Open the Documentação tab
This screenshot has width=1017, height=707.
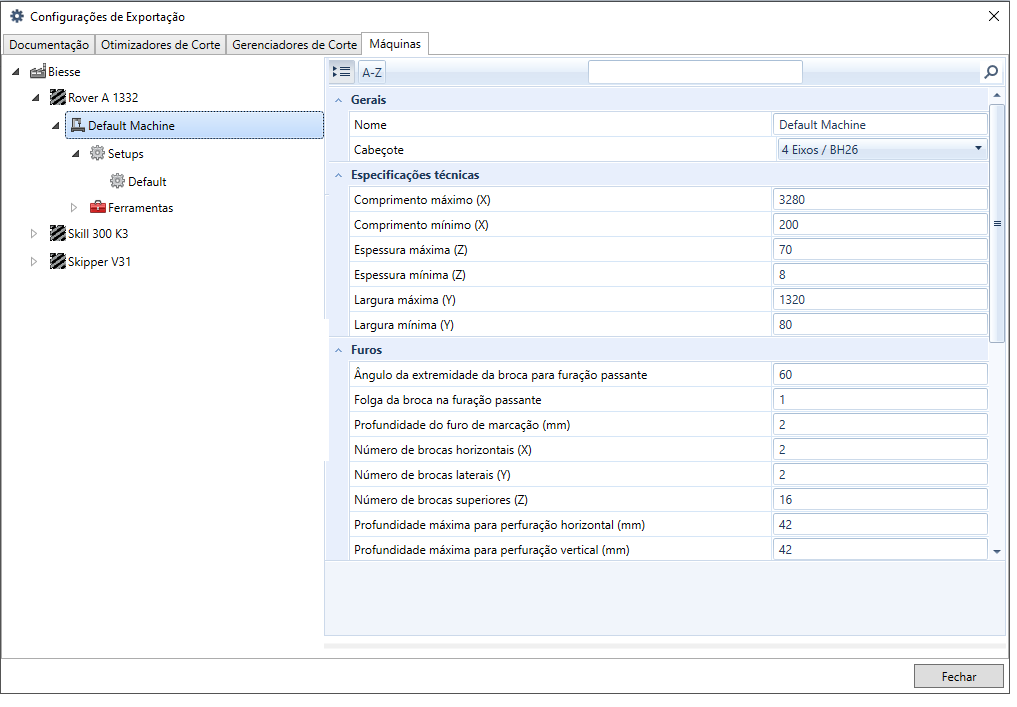click(49, 45)
